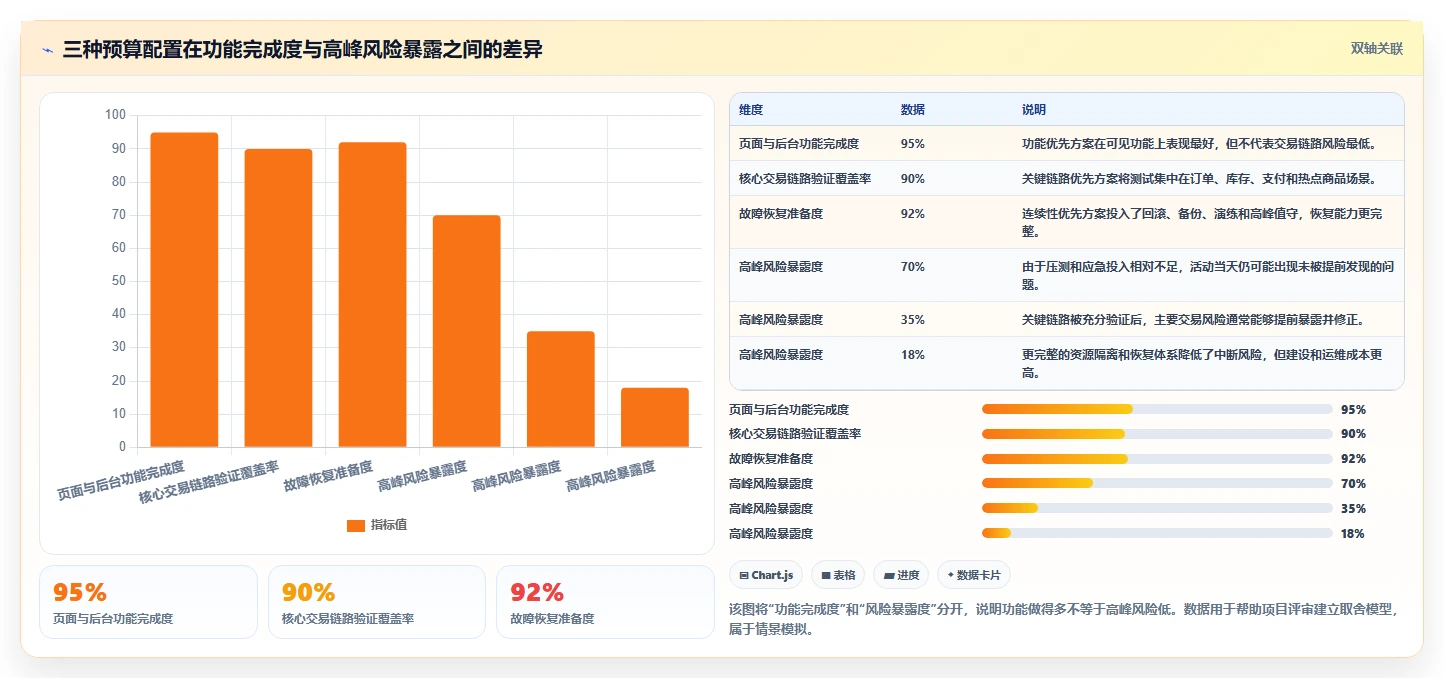The image size is (1444, 678).
Task: Click the 故障恢复准备度 progress bar at 92%
Action: [x=1157, y=459]
